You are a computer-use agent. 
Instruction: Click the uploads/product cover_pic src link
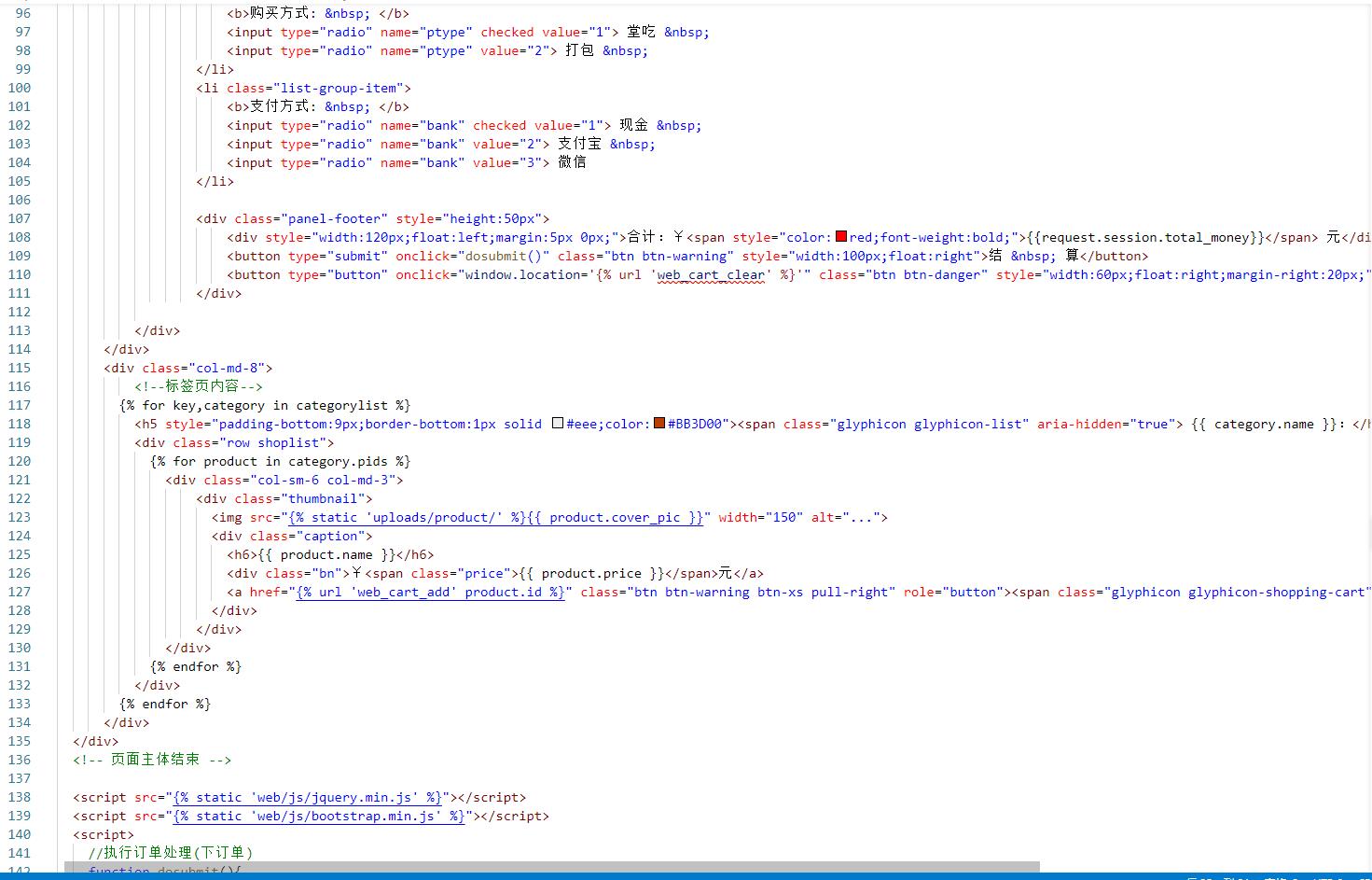495,517
